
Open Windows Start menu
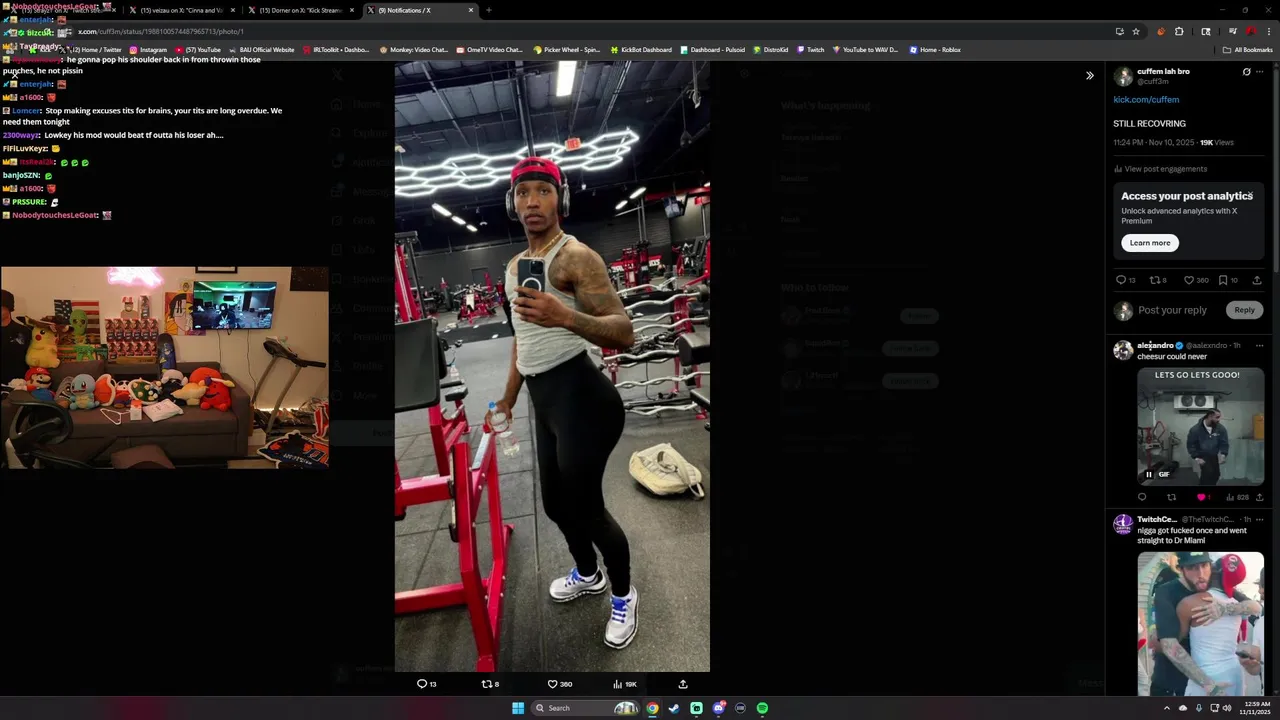[x=518, y=708]
